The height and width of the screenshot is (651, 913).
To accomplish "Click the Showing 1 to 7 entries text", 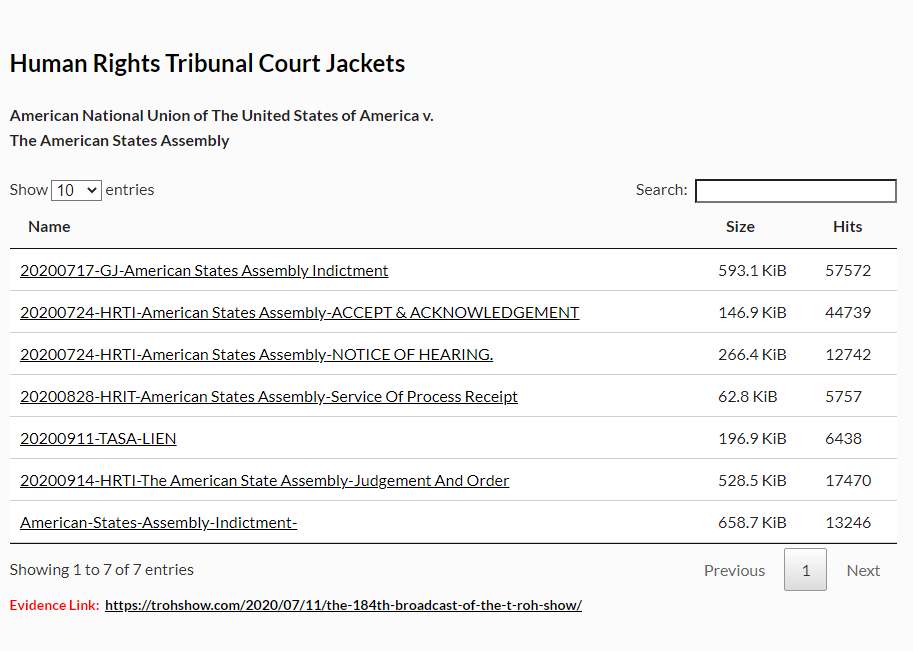I will pos(101,569).
